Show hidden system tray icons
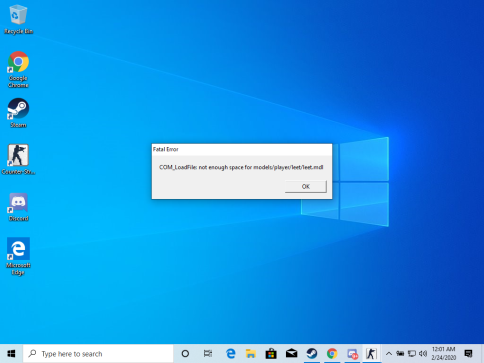The image size is (484, 363). (x=389, y=354)
